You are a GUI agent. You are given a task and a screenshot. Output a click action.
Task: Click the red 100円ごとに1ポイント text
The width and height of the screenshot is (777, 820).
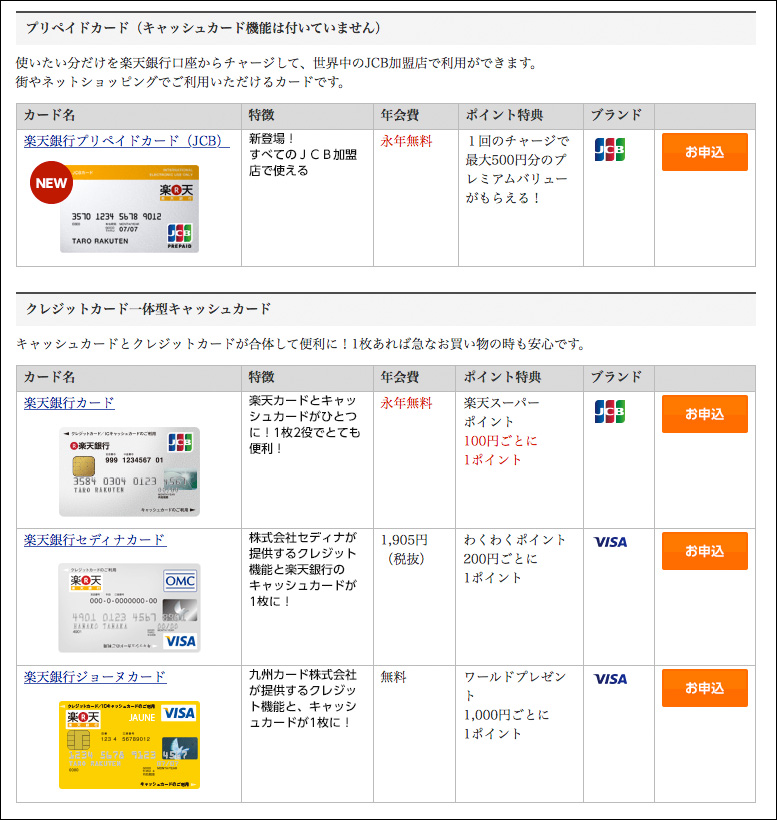pos(500,450)
